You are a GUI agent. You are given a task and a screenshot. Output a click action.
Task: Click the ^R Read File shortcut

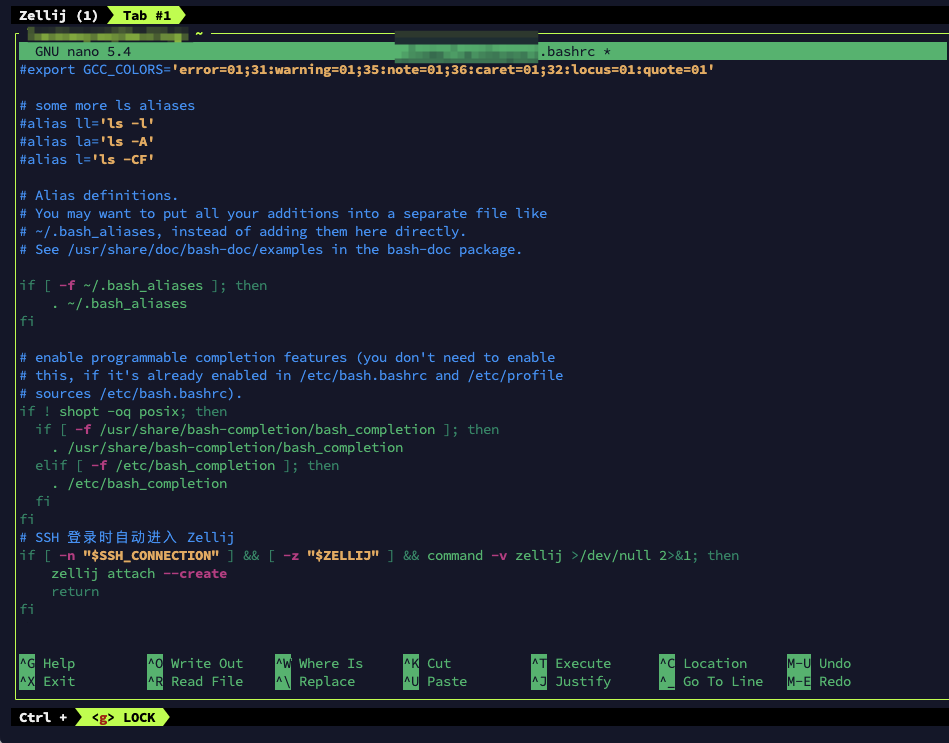(195, 681)
